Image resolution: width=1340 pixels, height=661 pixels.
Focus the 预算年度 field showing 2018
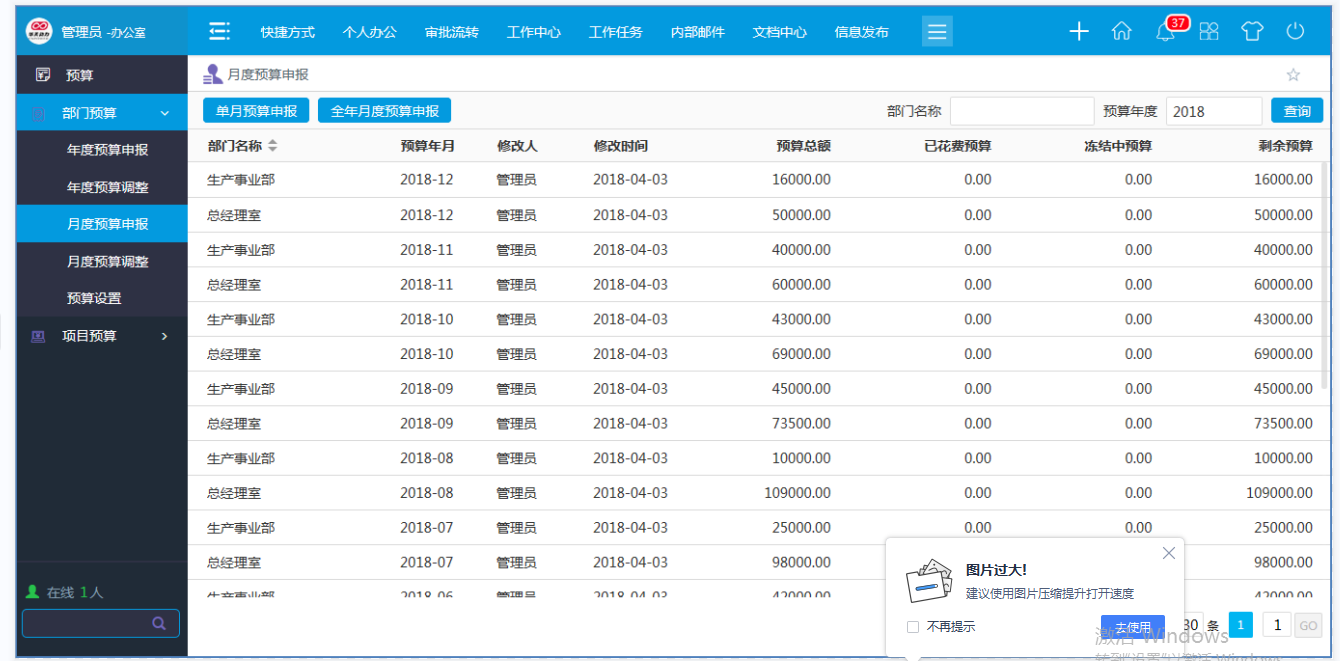click(x=1214, y=111)
